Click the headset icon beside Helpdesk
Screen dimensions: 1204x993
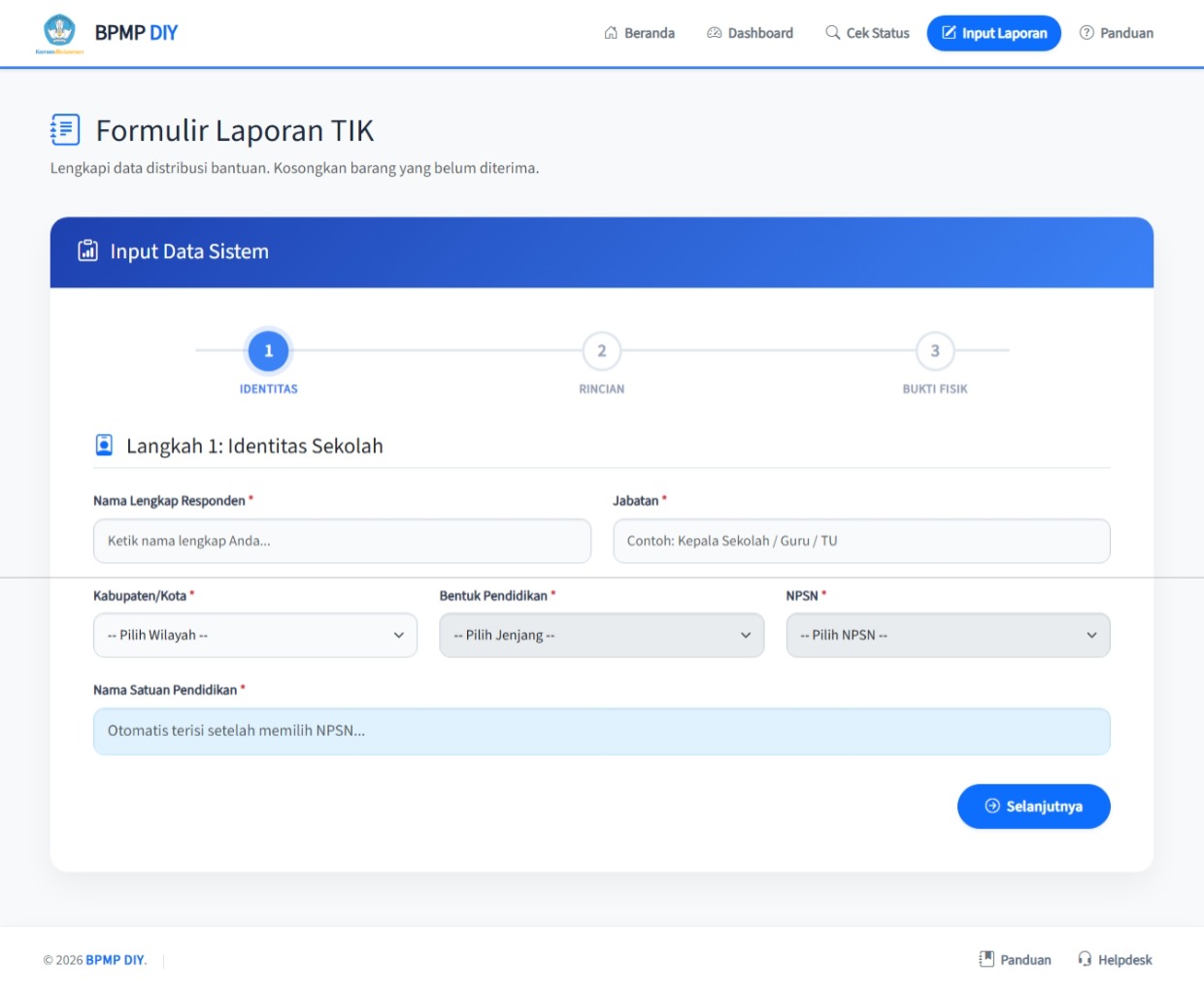1085,959
